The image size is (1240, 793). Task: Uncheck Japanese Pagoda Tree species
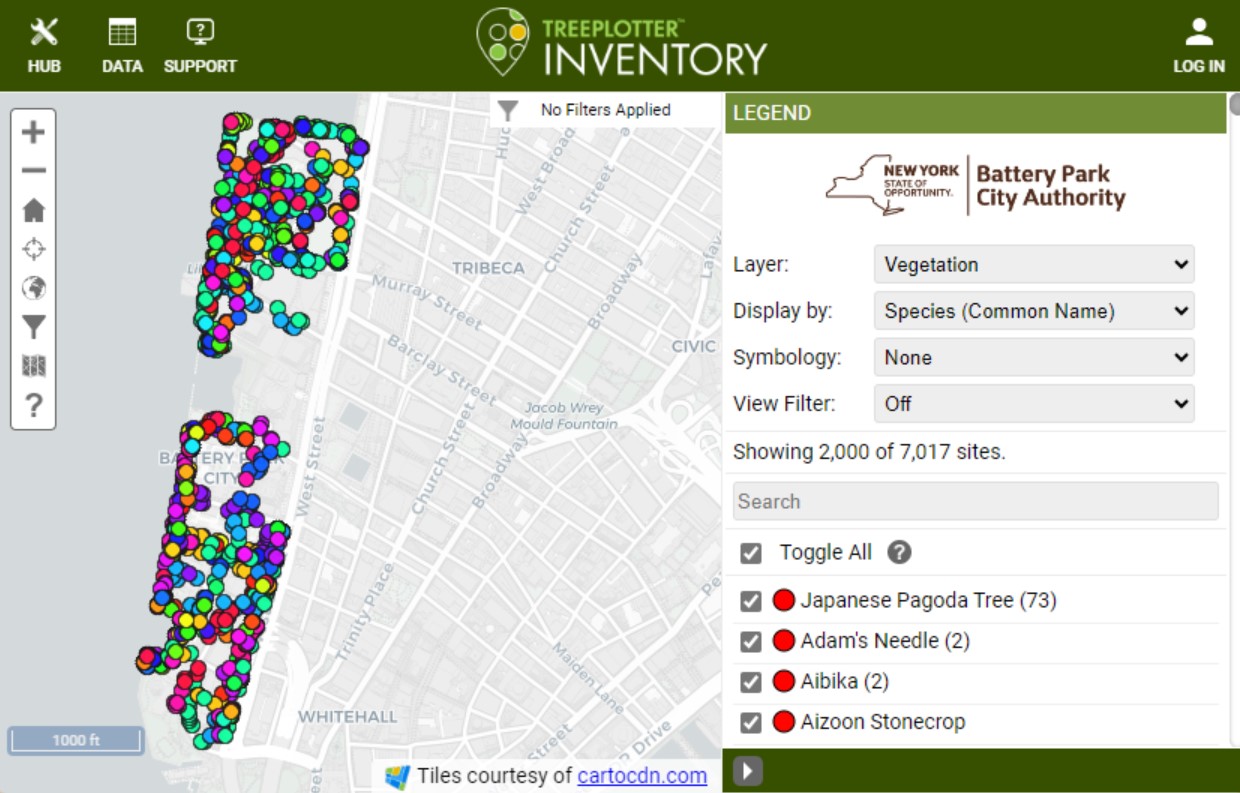(751, 601)
